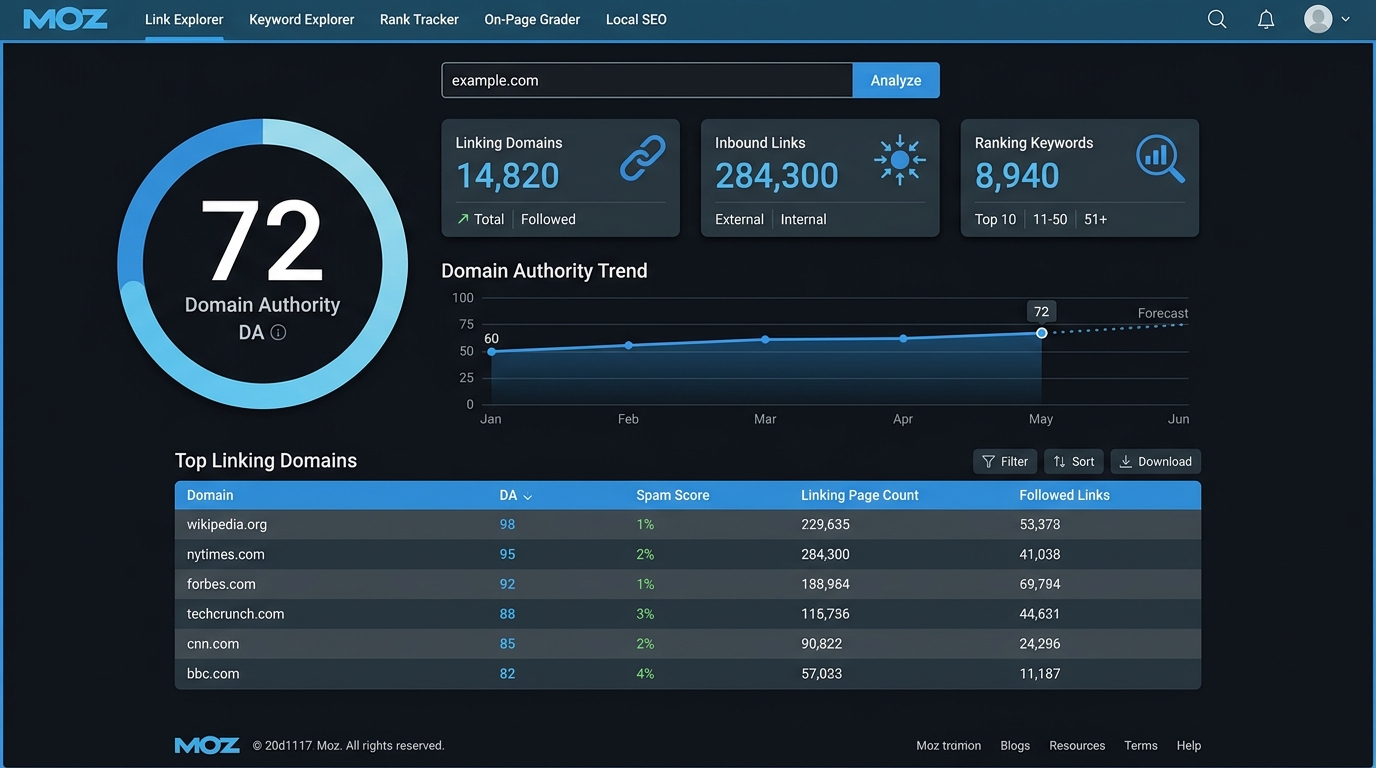Viewport: 1376px width, 768px height.
Task: Click the MOZ logo in header
Action: [x=65, y=19]
